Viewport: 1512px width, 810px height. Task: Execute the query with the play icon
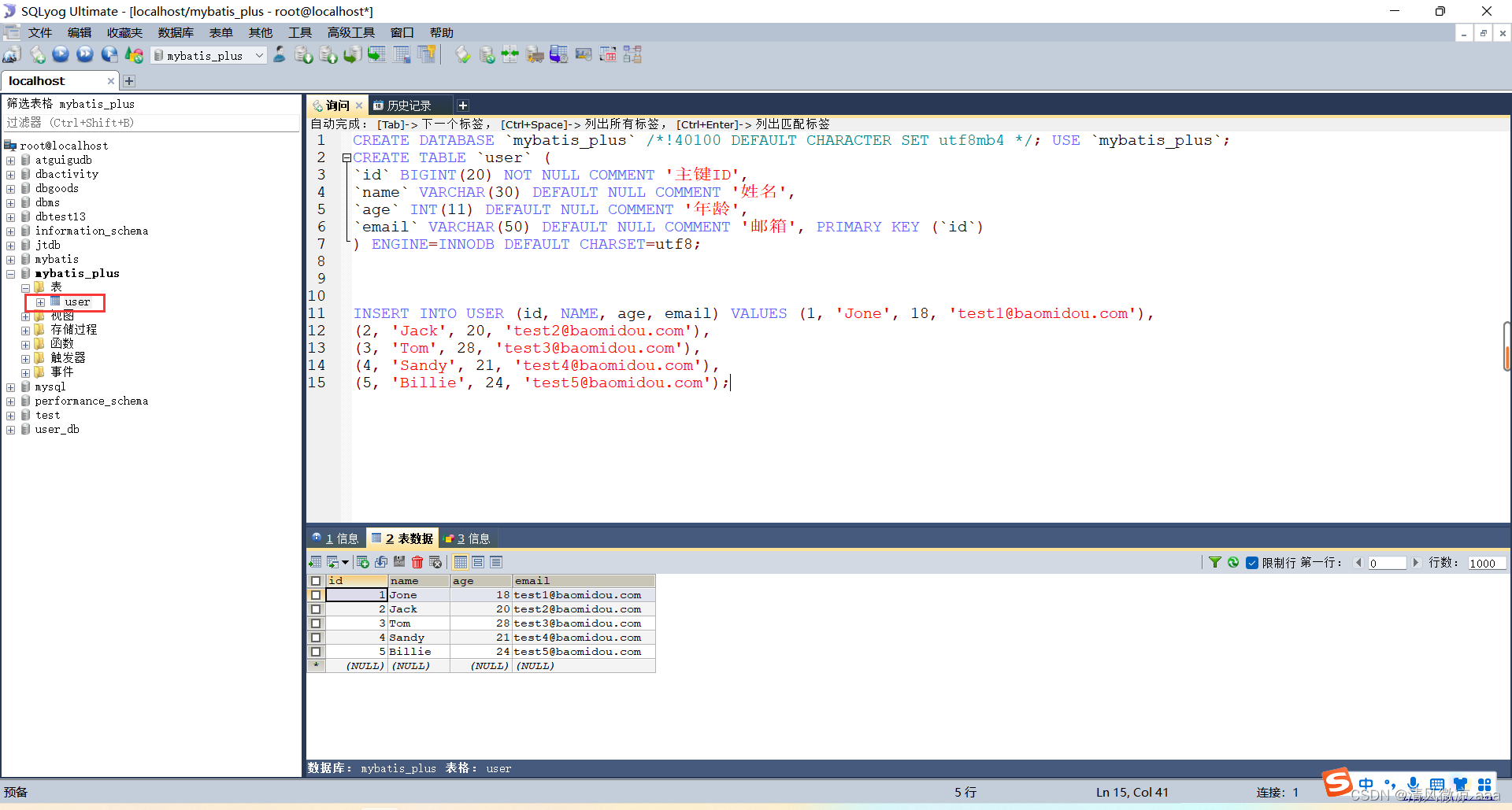coord(61,54)
